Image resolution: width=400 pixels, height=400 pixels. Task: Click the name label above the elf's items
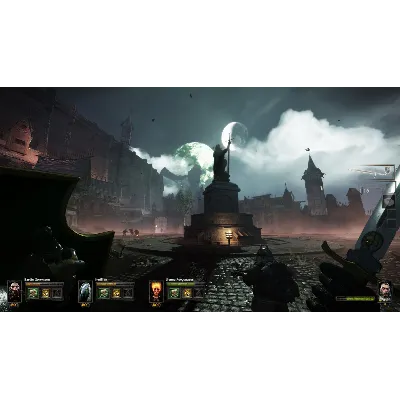coord(101,280)
